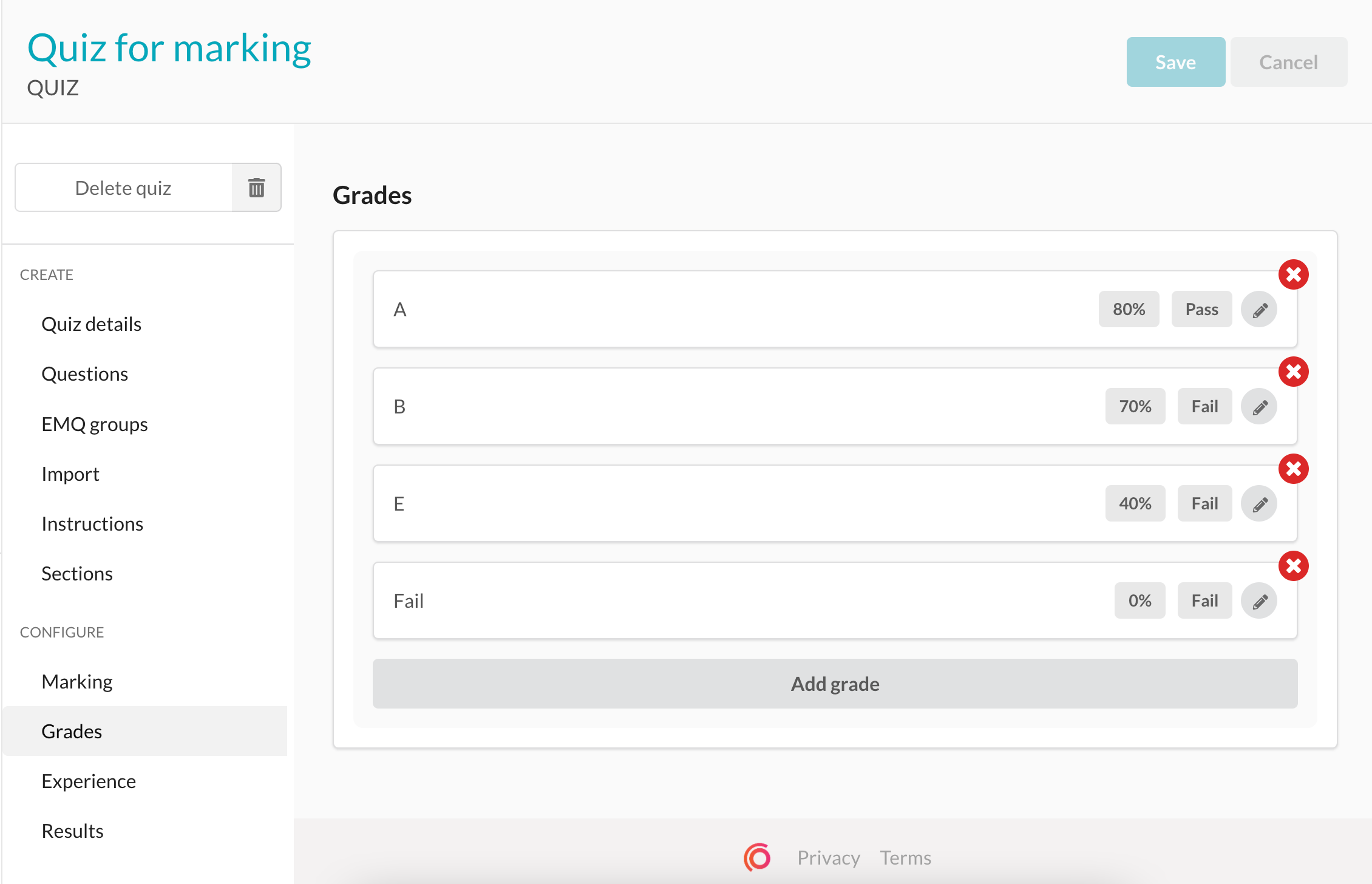Click the 80% badge on grade A
The height and width of the screenshot is (884, 1372).
tap(1129, 310)
